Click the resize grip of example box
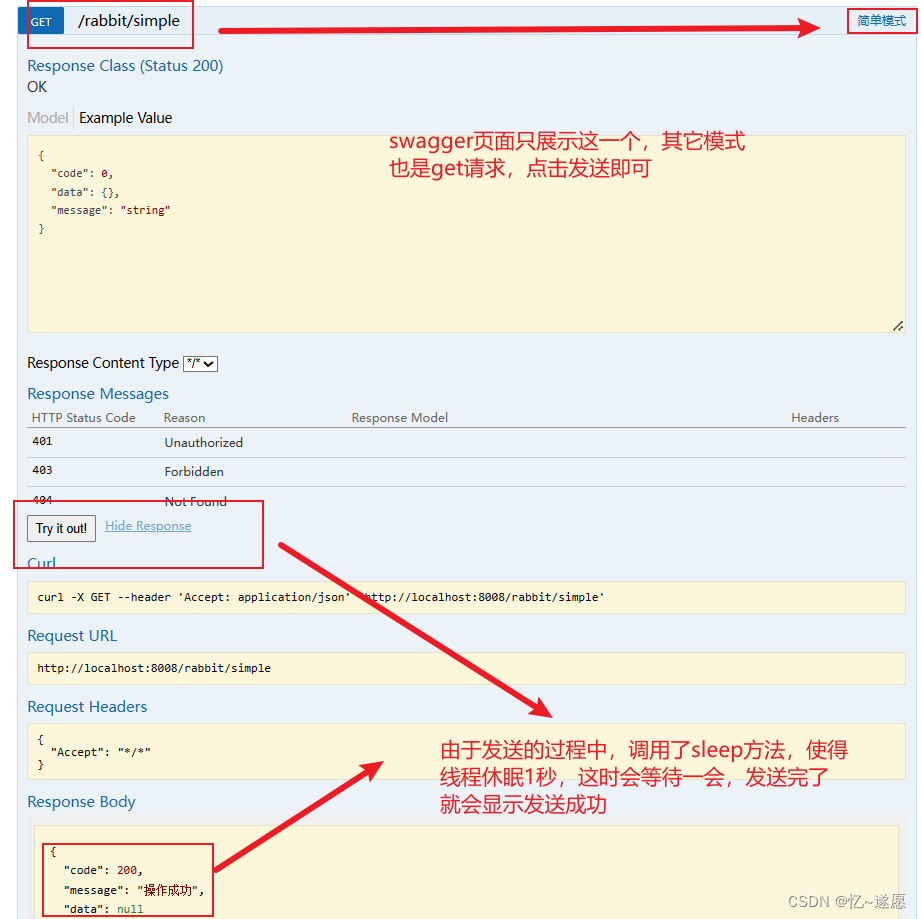Viewport: 921px width, 919px height. coord(898,326)
